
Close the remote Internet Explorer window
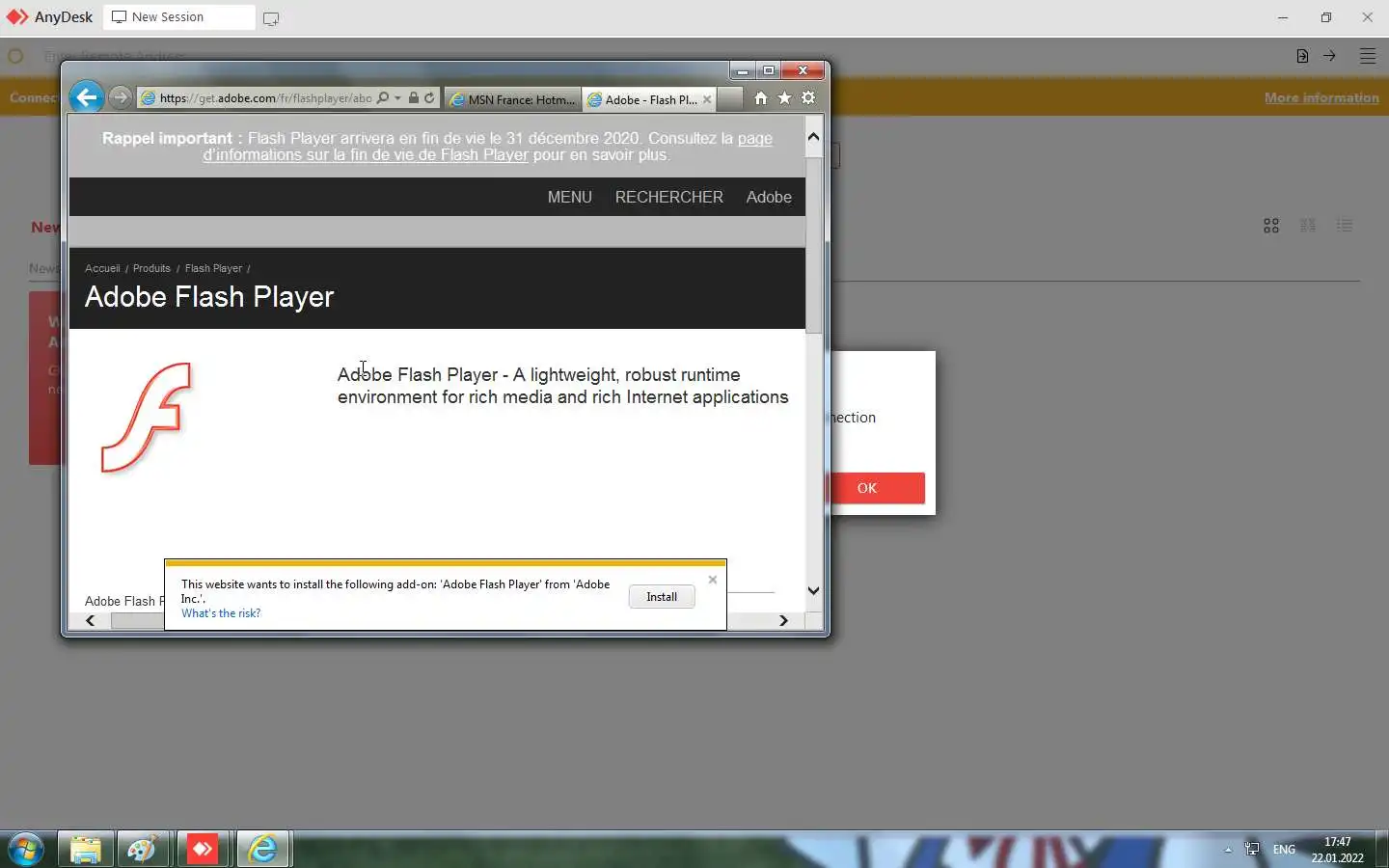tap(803, 70)
